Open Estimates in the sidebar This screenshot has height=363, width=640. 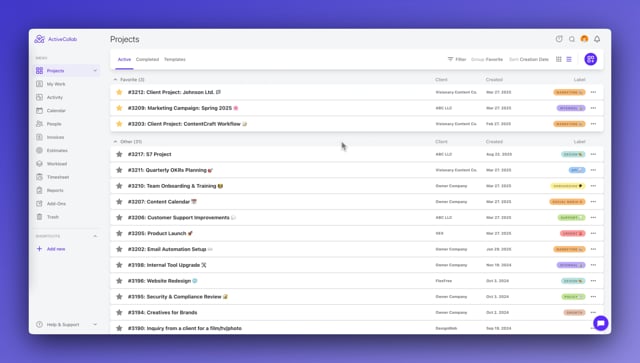pyautogui.click(x=57, y=150)
